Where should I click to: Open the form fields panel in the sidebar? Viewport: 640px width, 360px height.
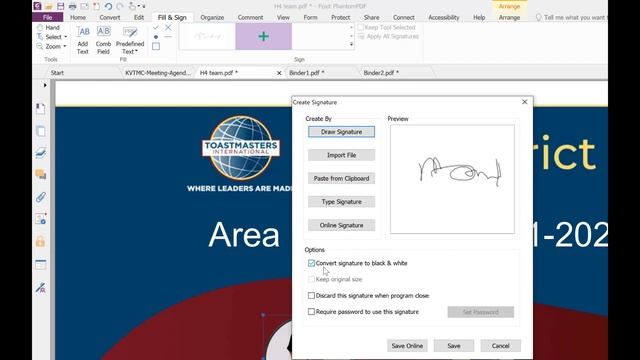coord(40,264)
